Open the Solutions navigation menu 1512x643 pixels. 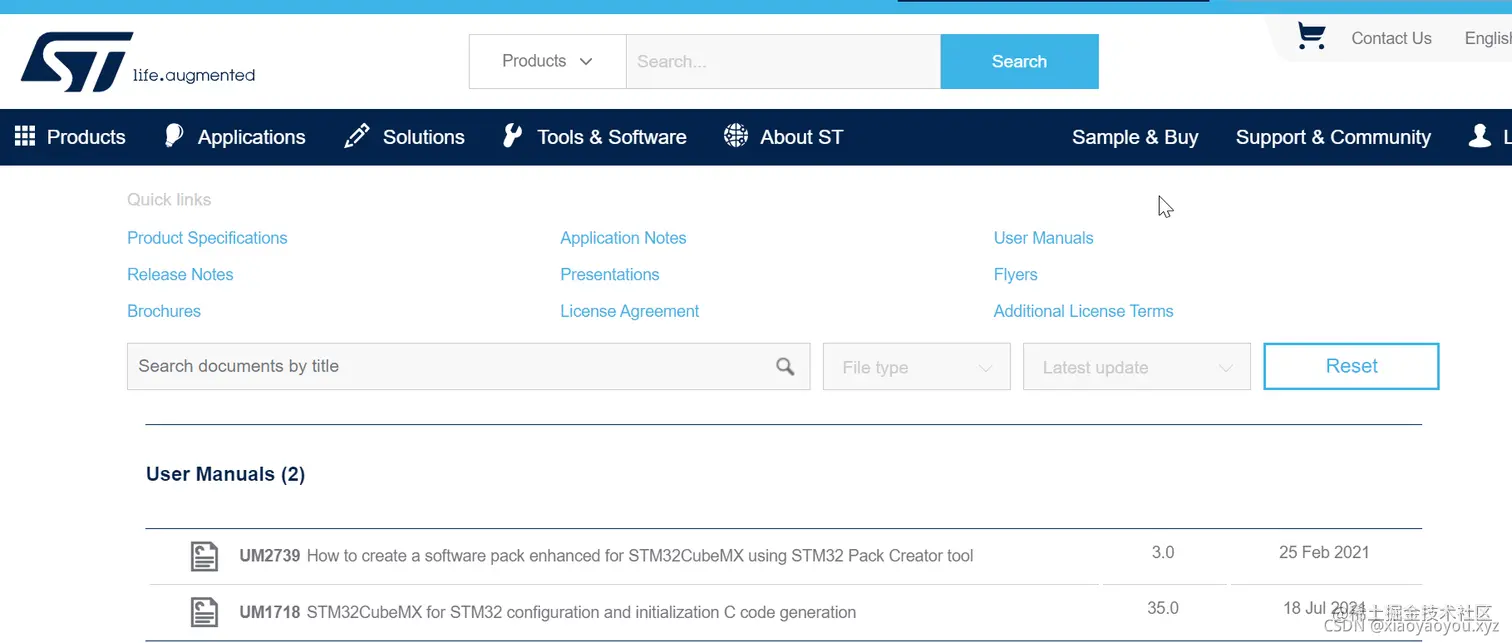[424, 137]
